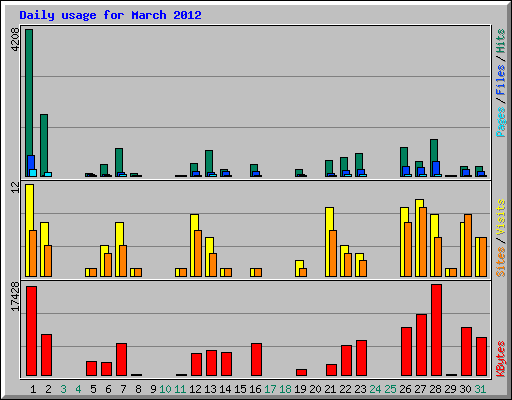Image resolution: width=512 pixels, height=400 pixels.
Task: Click the cyan "Pages" legend label
Action: pyautogui.click(x=501, y=122)
